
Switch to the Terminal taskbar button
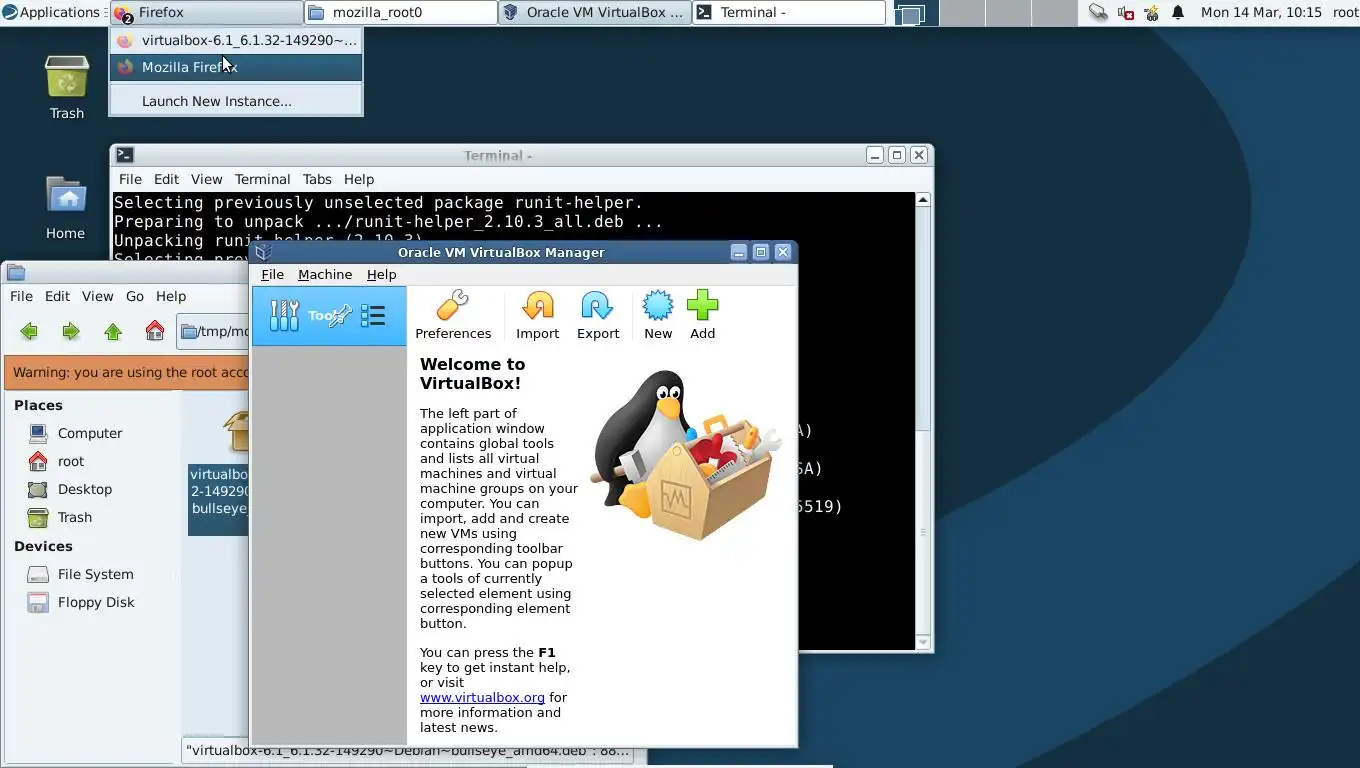click(789, 13)
